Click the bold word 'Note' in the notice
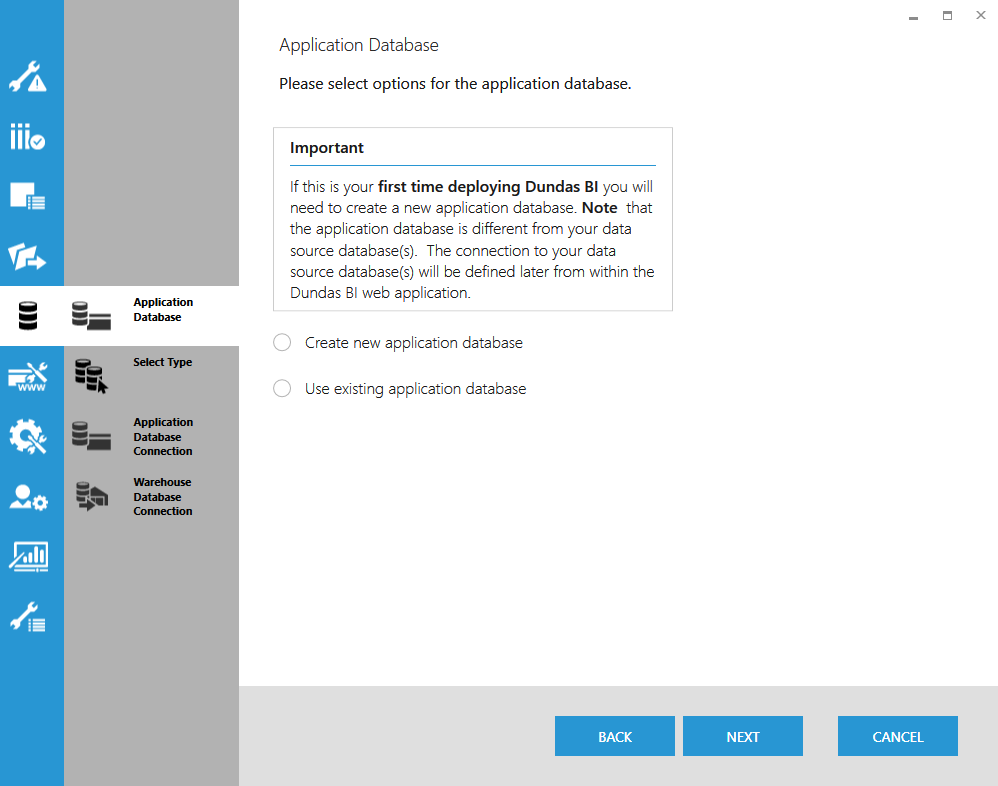Screen dimensions: 998x786 pos(600,207)
